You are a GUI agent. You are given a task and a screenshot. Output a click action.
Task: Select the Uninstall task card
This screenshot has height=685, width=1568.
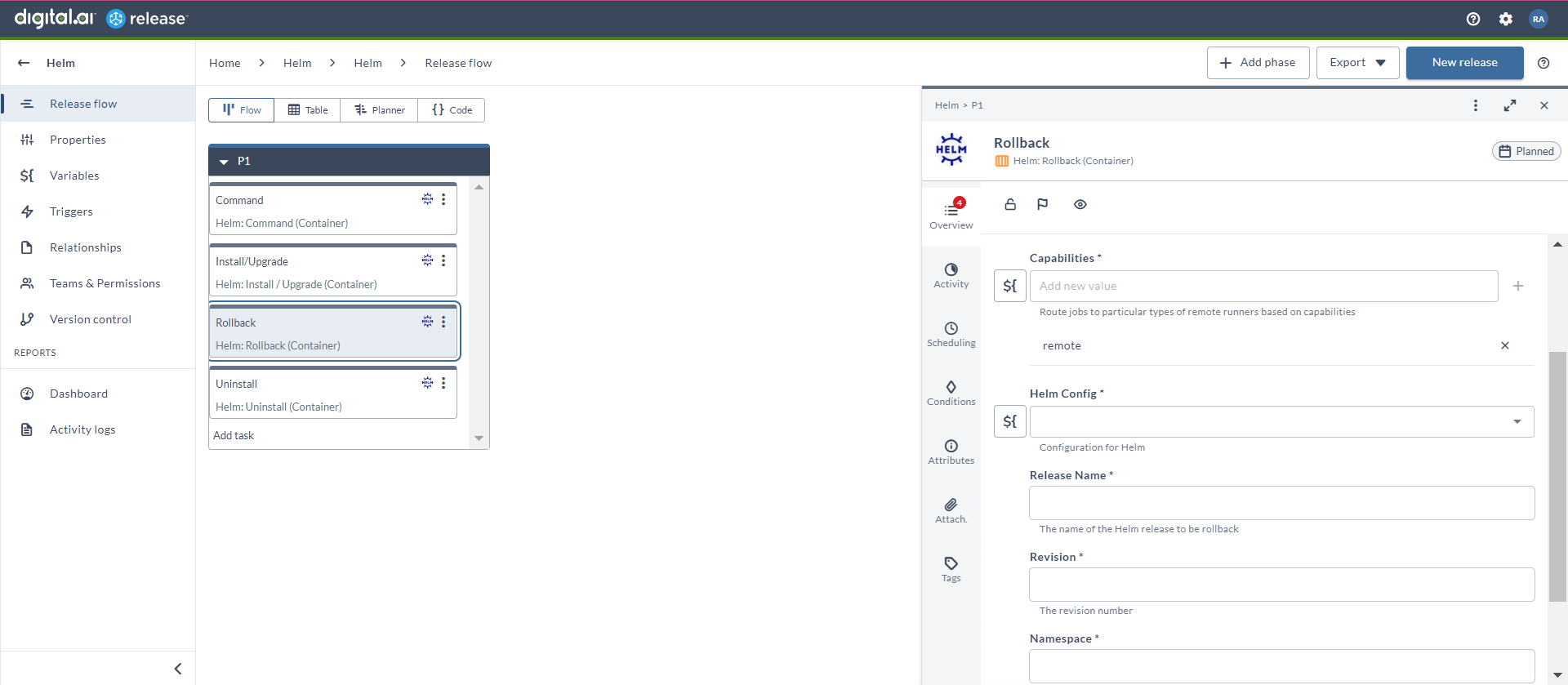tap(333, 393)
